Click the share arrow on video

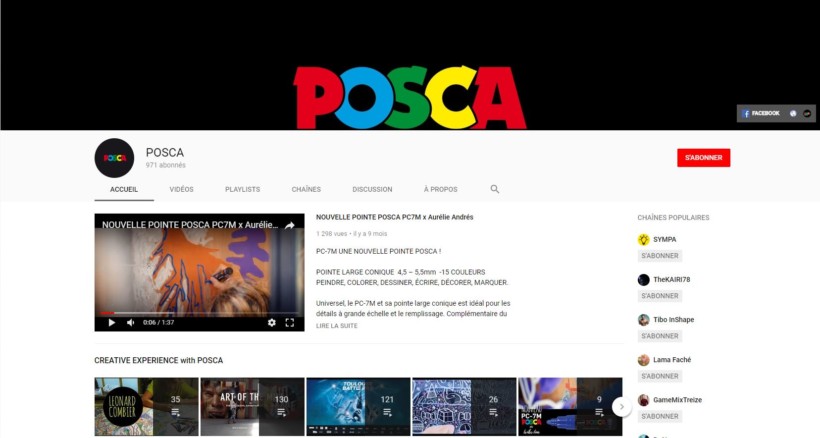point(289,225)
